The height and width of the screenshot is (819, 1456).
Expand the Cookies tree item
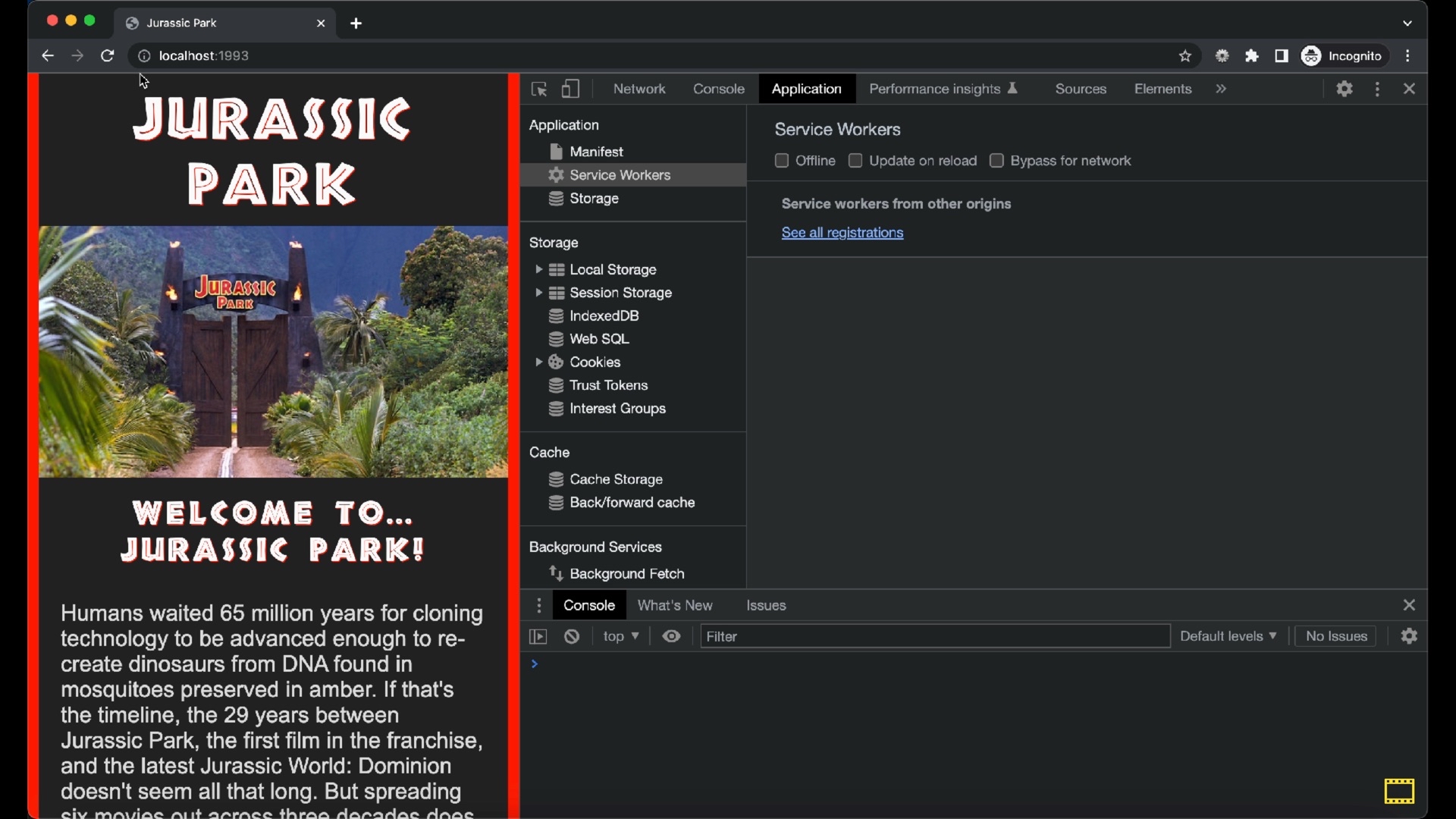(x=538, y=362)
